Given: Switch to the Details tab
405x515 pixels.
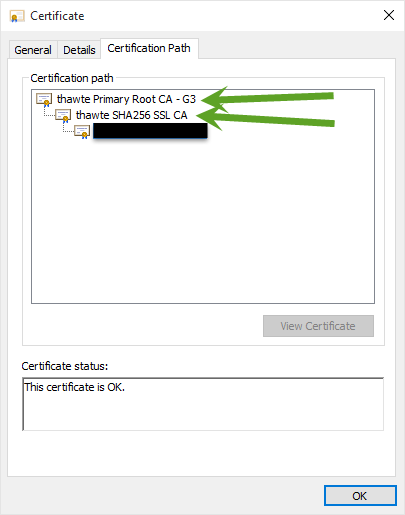Looking at the screenshot, I should [79, 50].
